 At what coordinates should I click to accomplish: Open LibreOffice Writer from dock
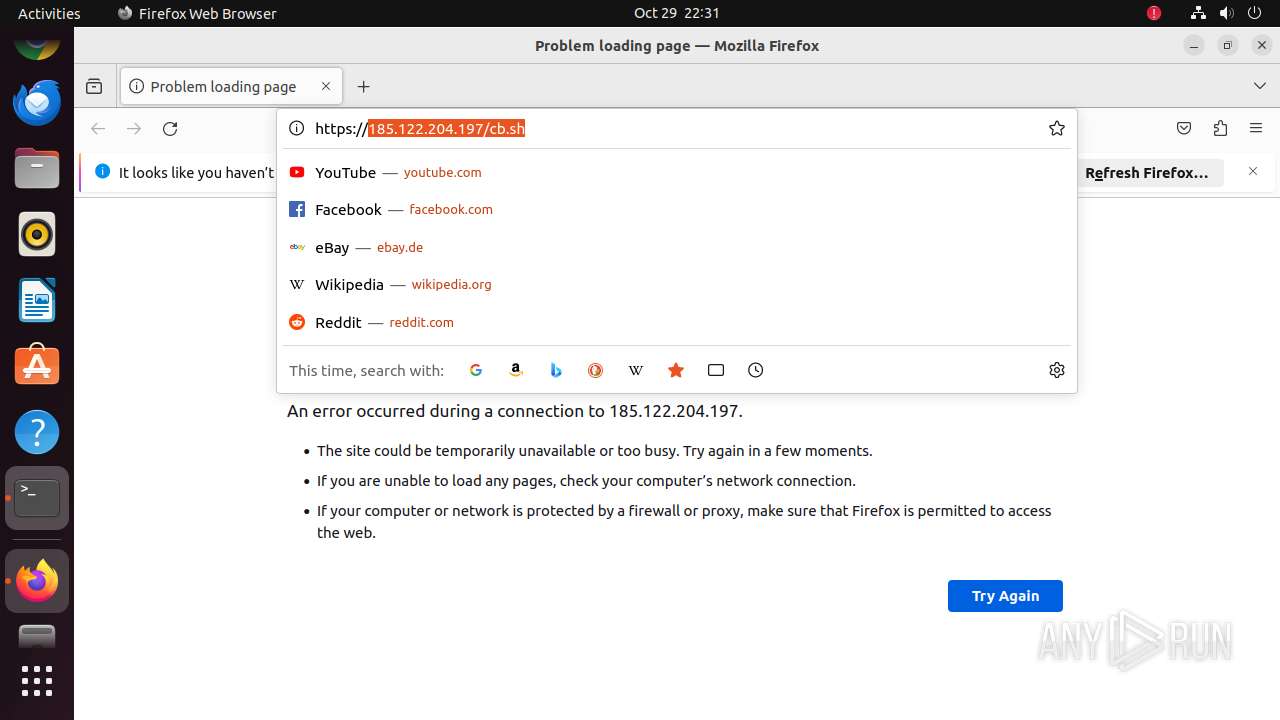pyautogui.click(x=37, y=300)
